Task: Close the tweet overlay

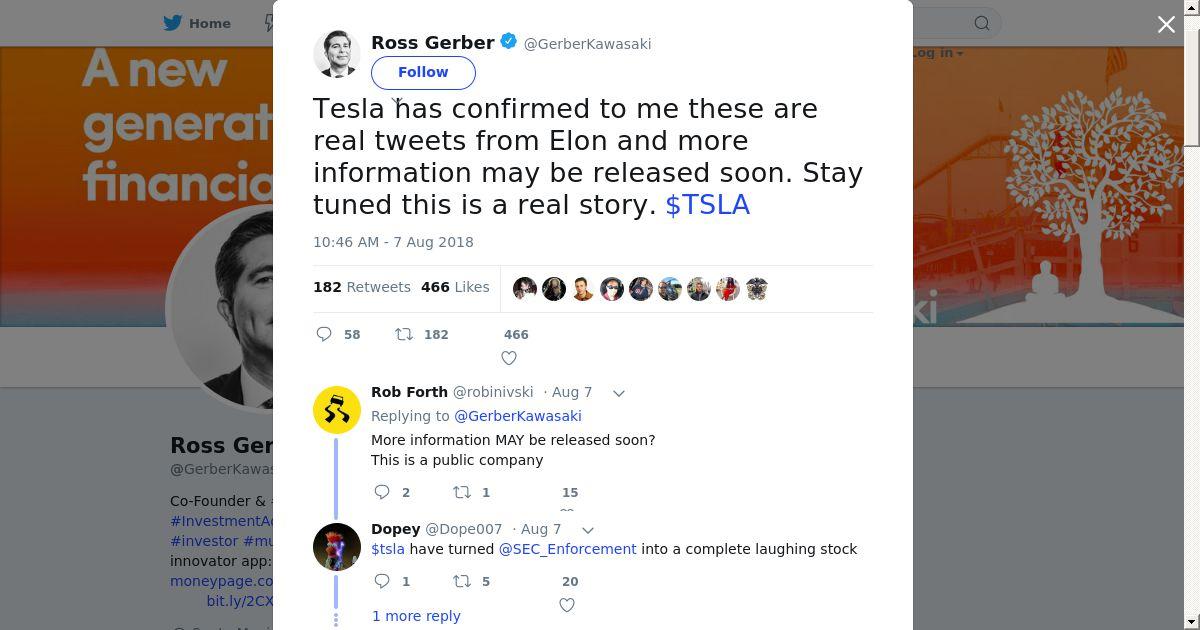Action: [1166, 24]
